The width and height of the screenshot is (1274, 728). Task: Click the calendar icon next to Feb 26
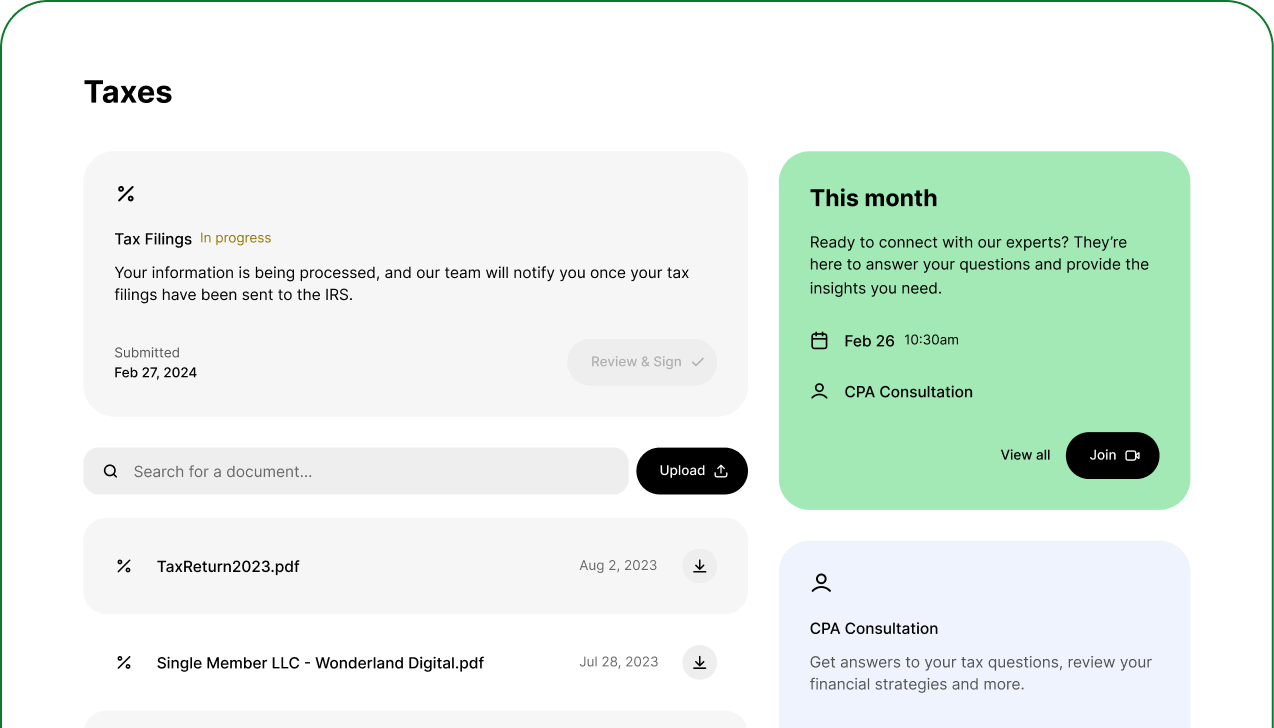(x=819, y=341)
